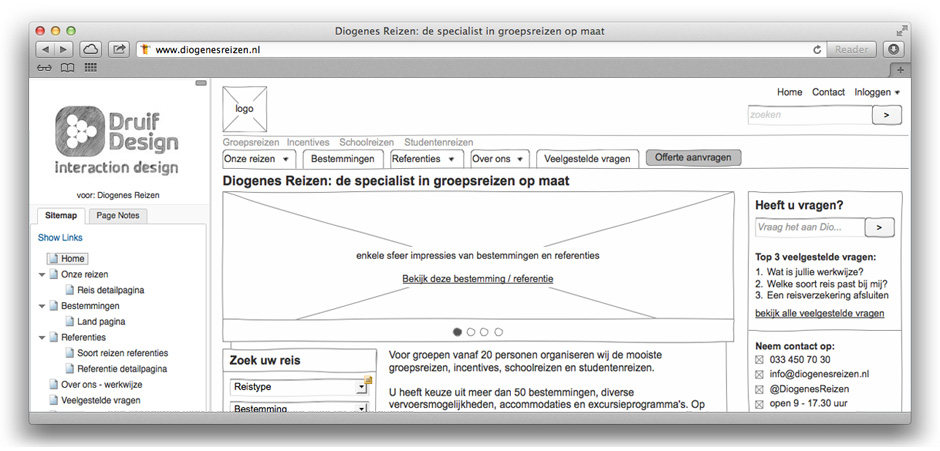
Task: Click the Schoolreizen link
Action: [x=366, y=143]
